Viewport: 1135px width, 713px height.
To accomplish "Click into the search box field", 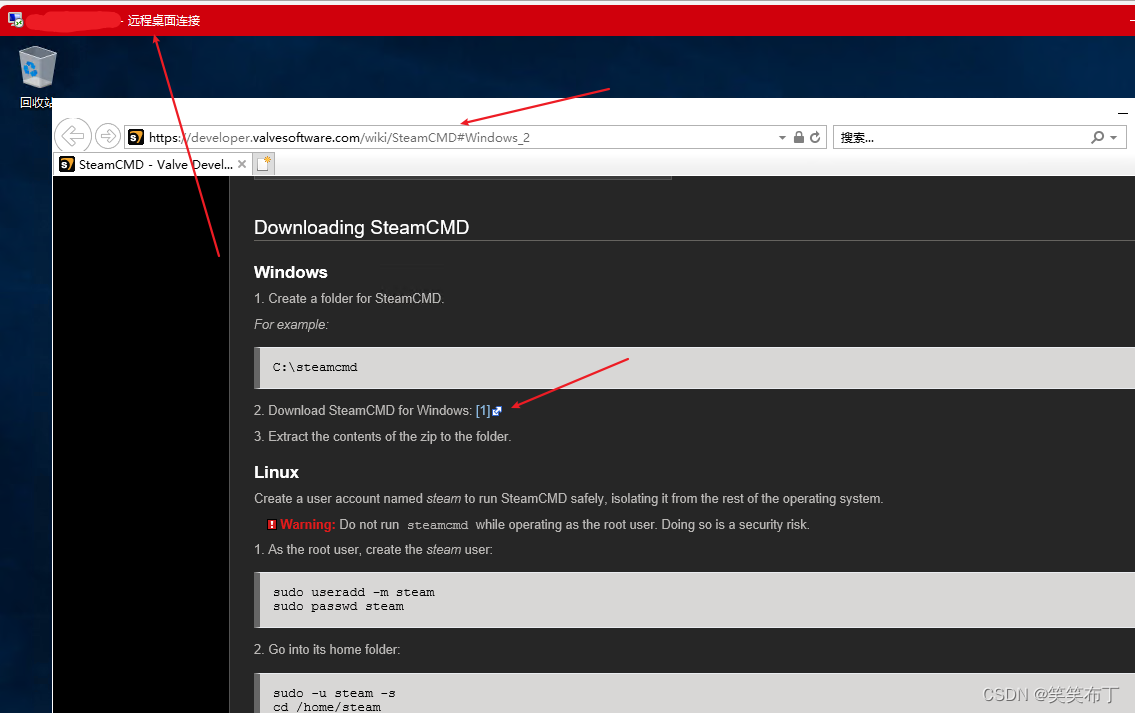I will click(960, 137).
